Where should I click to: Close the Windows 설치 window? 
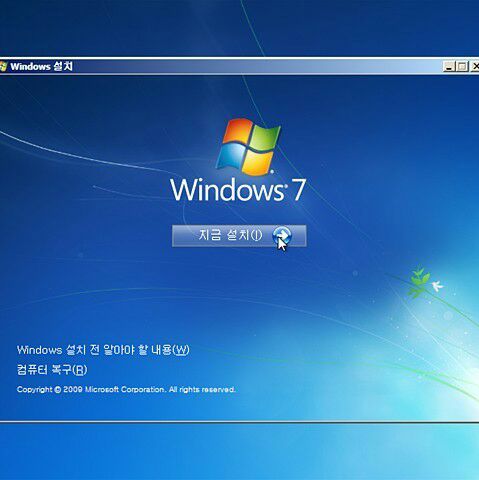(x=475, y=67)
